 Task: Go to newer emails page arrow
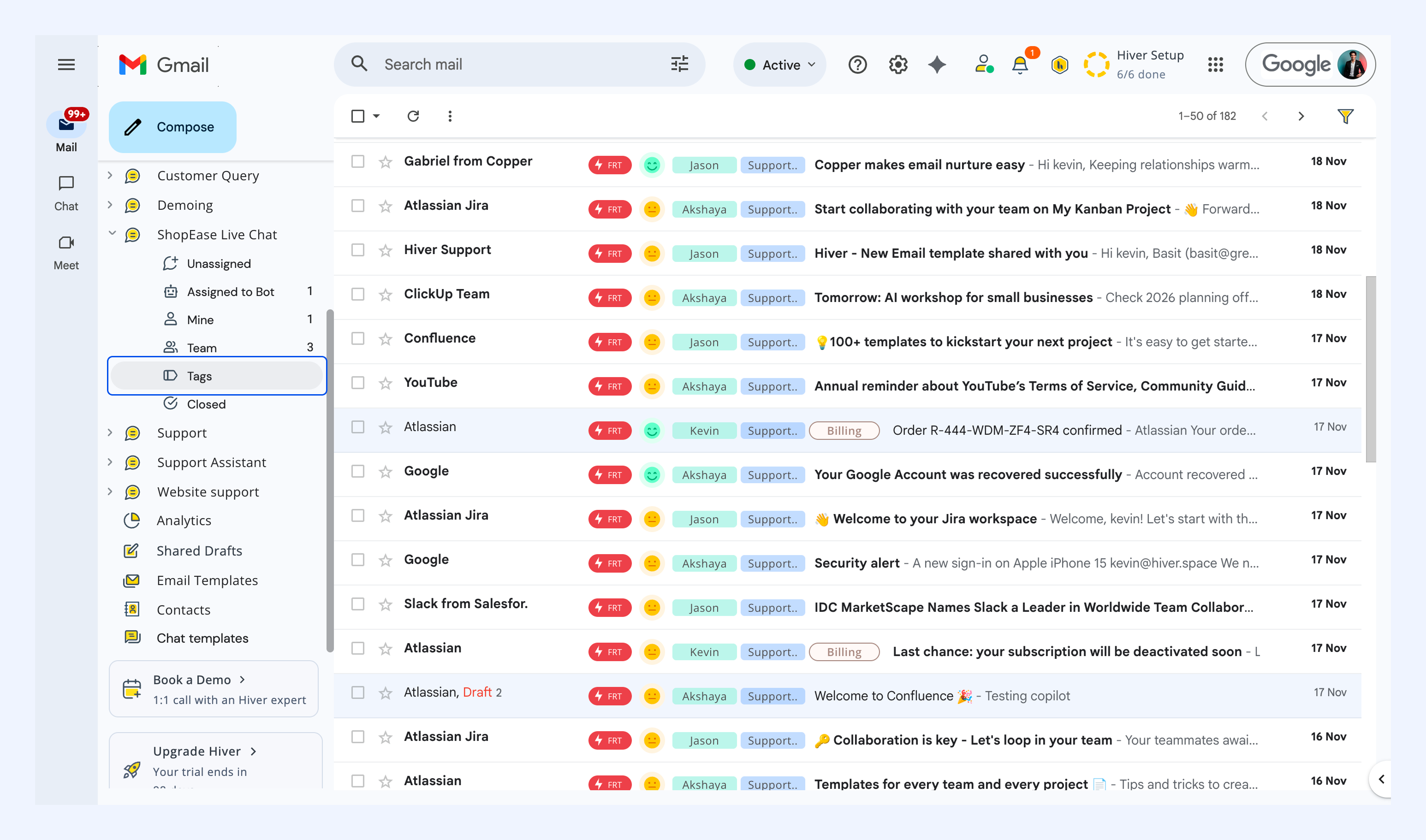tap(1265, 116)
